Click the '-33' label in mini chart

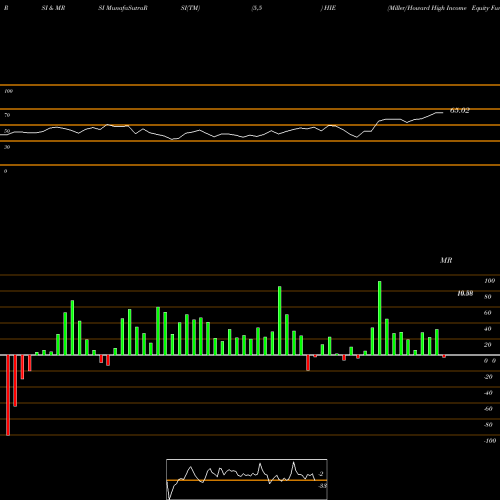click(322, 486)
